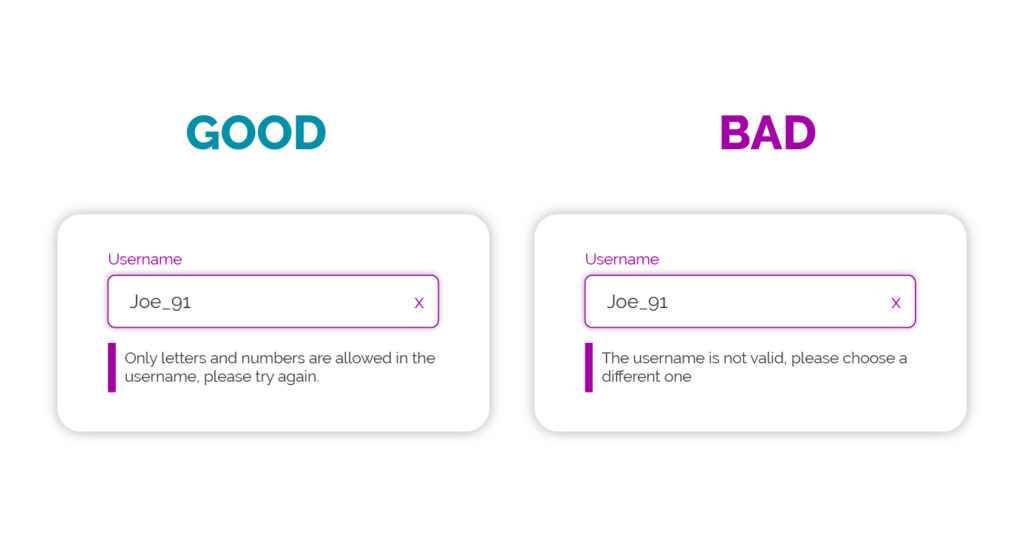Select the Username label in the BAD card
Screen dimensions: 1024x546
pos(622,259)
